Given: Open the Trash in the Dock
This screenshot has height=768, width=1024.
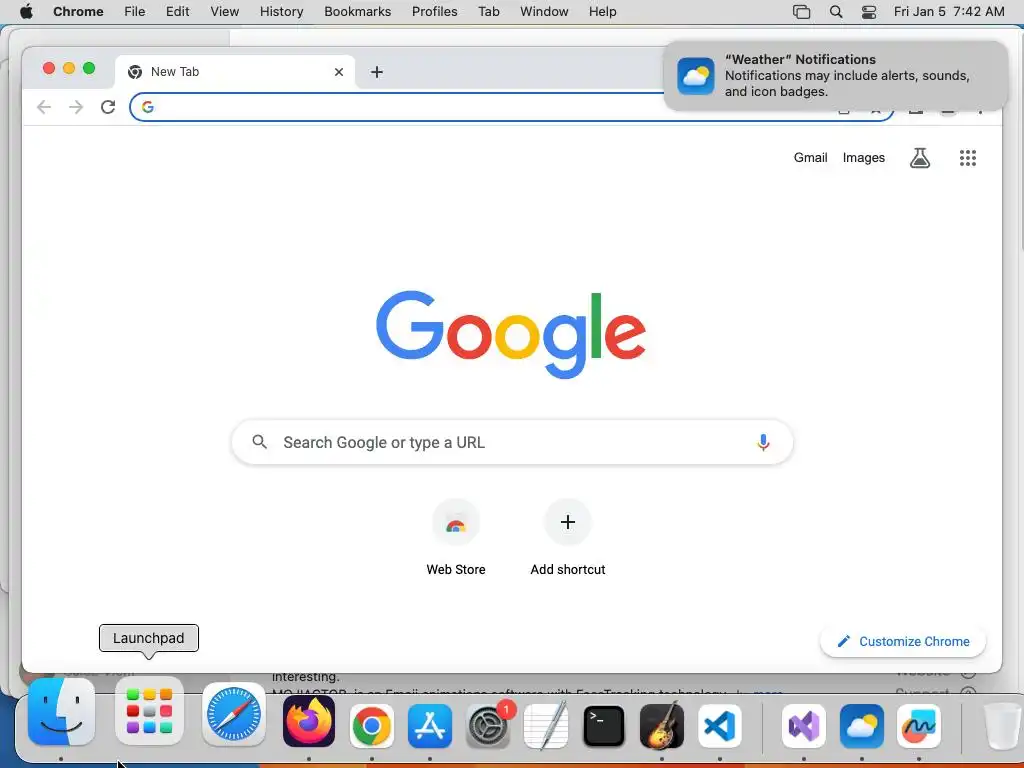Looking at the screenshot, I should point(1002,726).
